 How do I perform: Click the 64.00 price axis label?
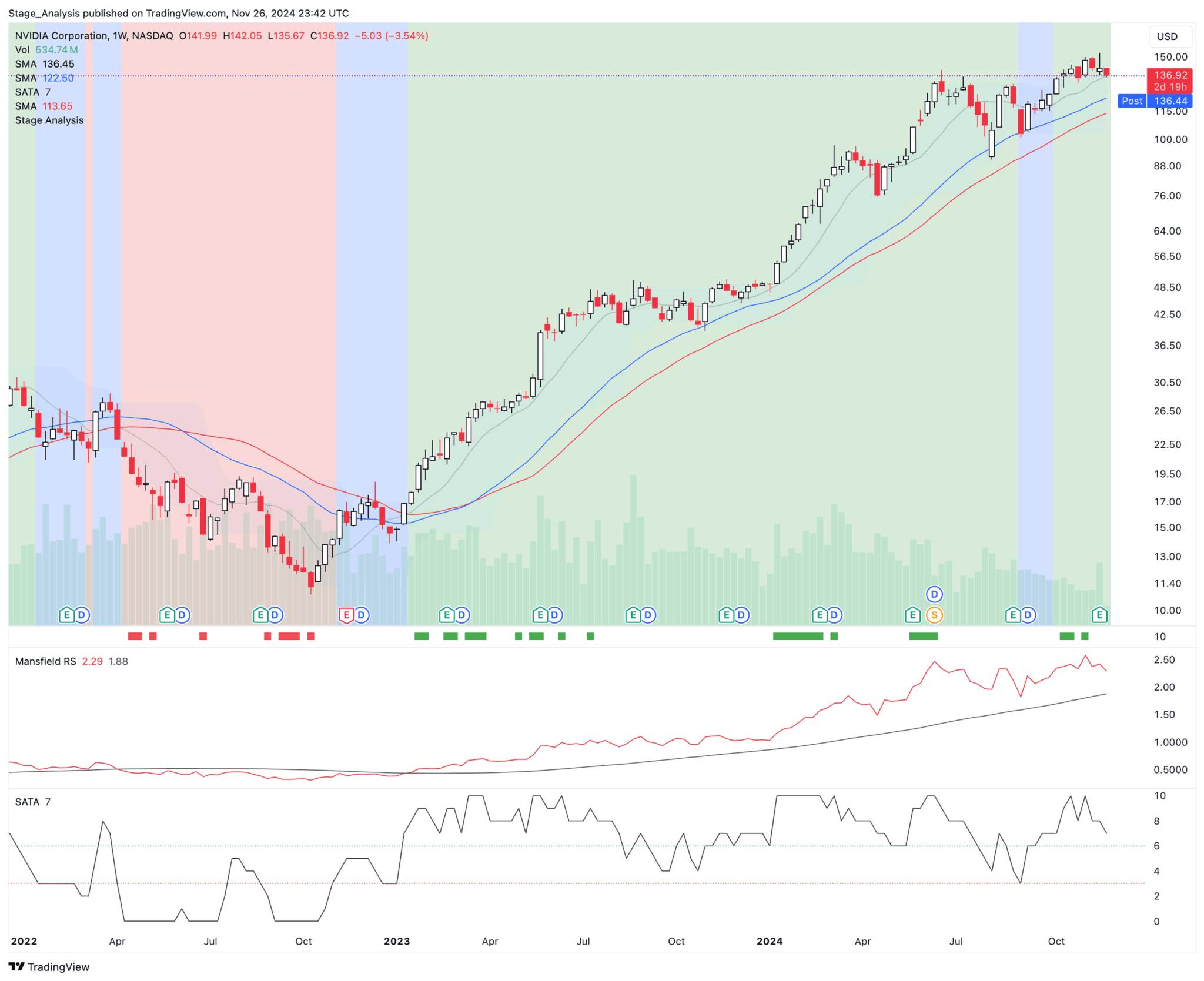1168,231
